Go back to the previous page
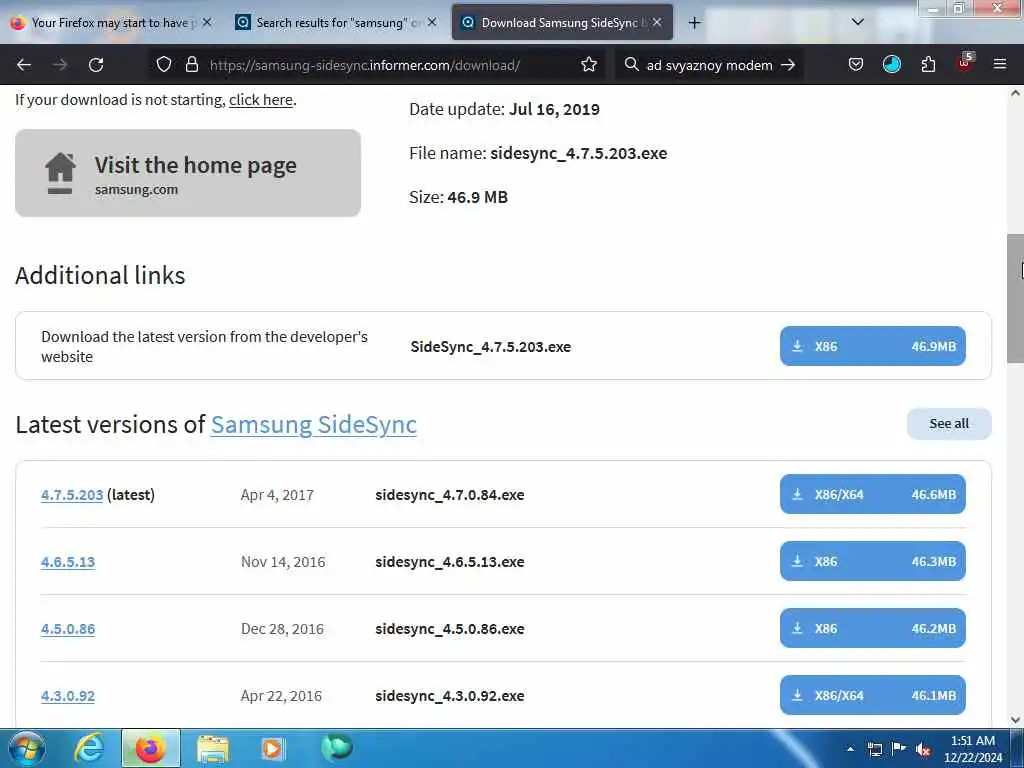 [x=24, y=65]
